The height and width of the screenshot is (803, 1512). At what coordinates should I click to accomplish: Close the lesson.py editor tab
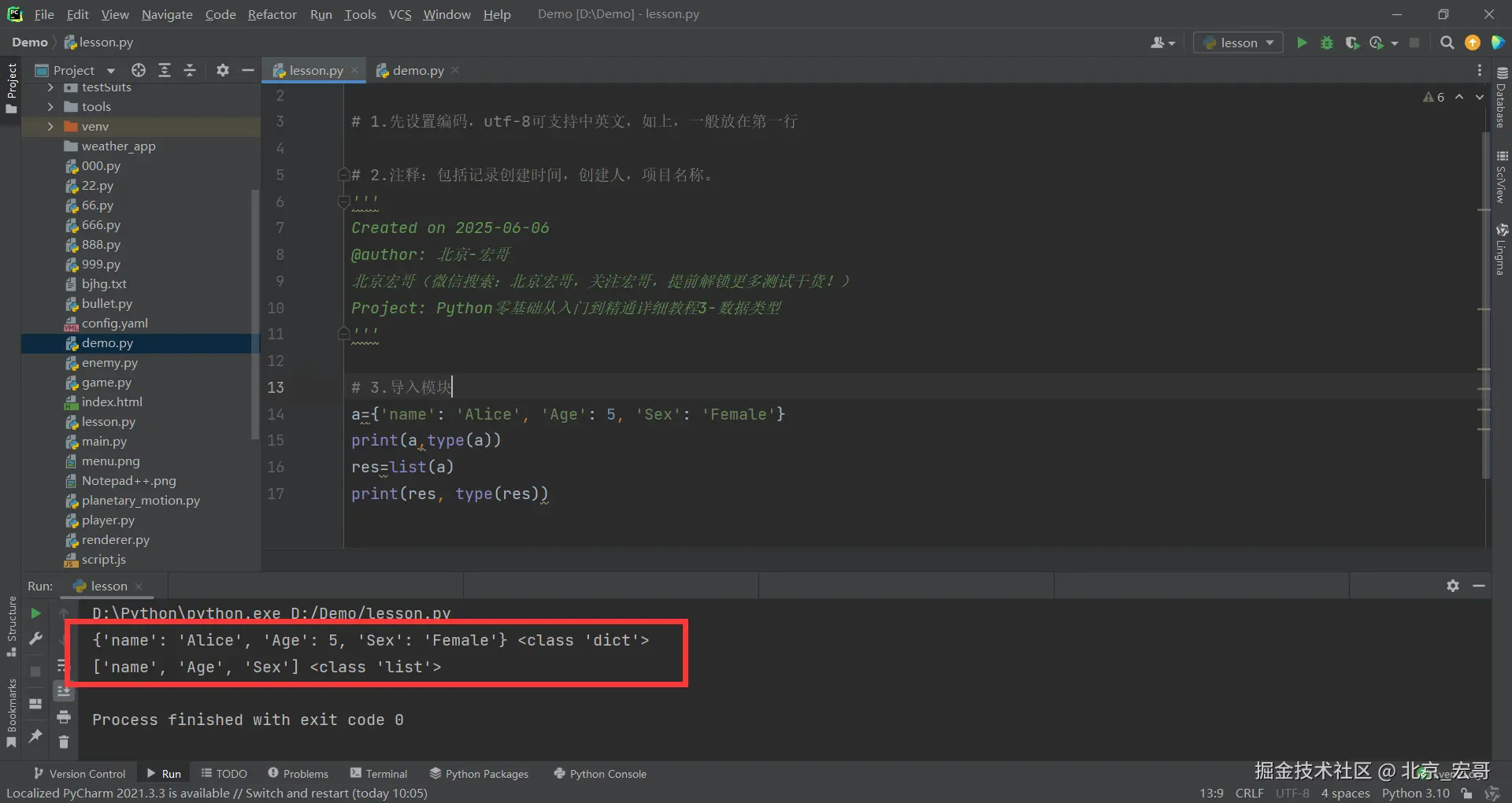354,70
